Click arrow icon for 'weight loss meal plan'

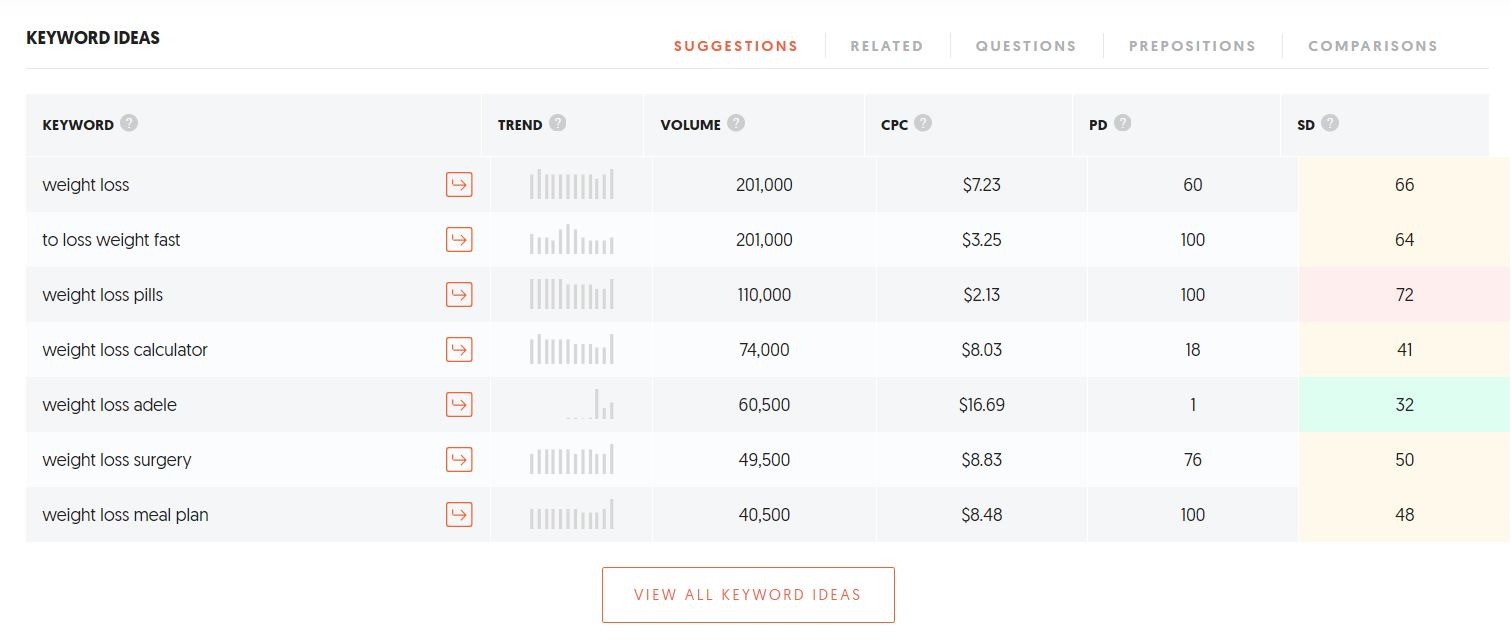(459, 515)
